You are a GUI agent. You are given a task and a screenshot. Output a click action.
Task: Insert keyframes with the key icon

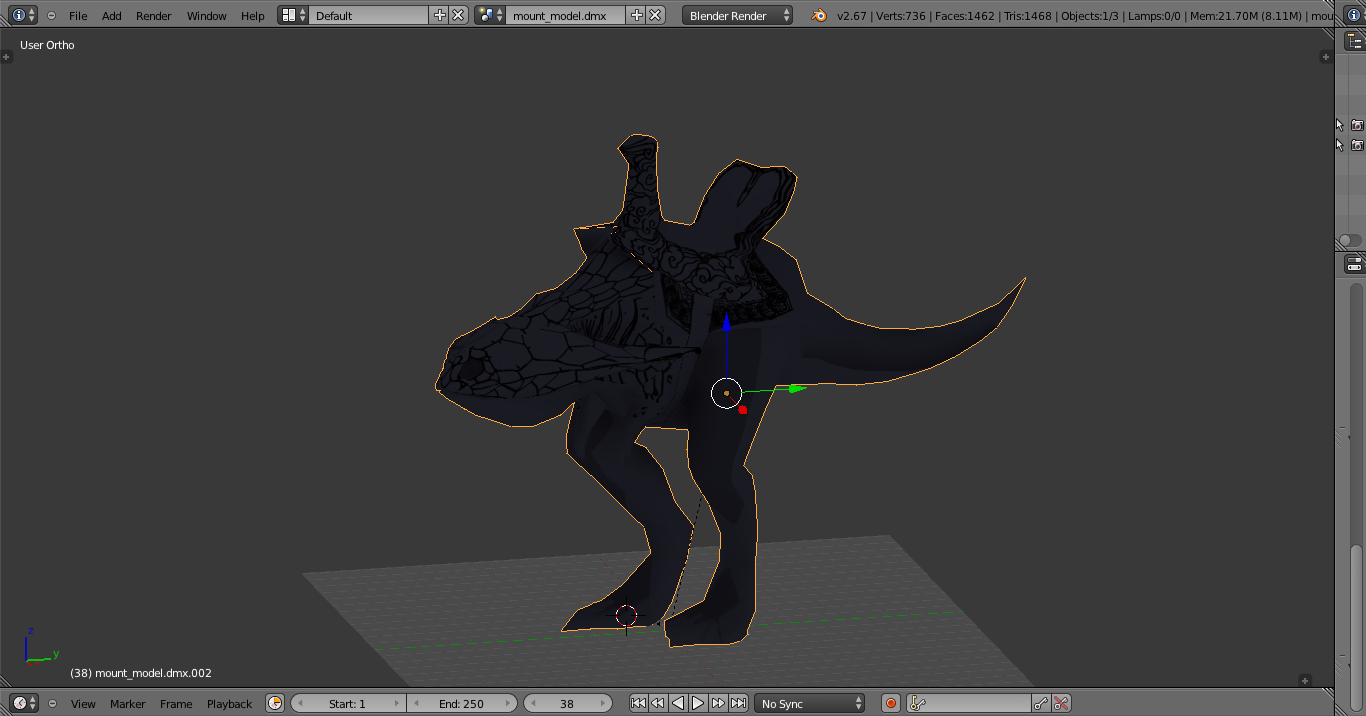pyautogui.click(x=1041, y=703)
